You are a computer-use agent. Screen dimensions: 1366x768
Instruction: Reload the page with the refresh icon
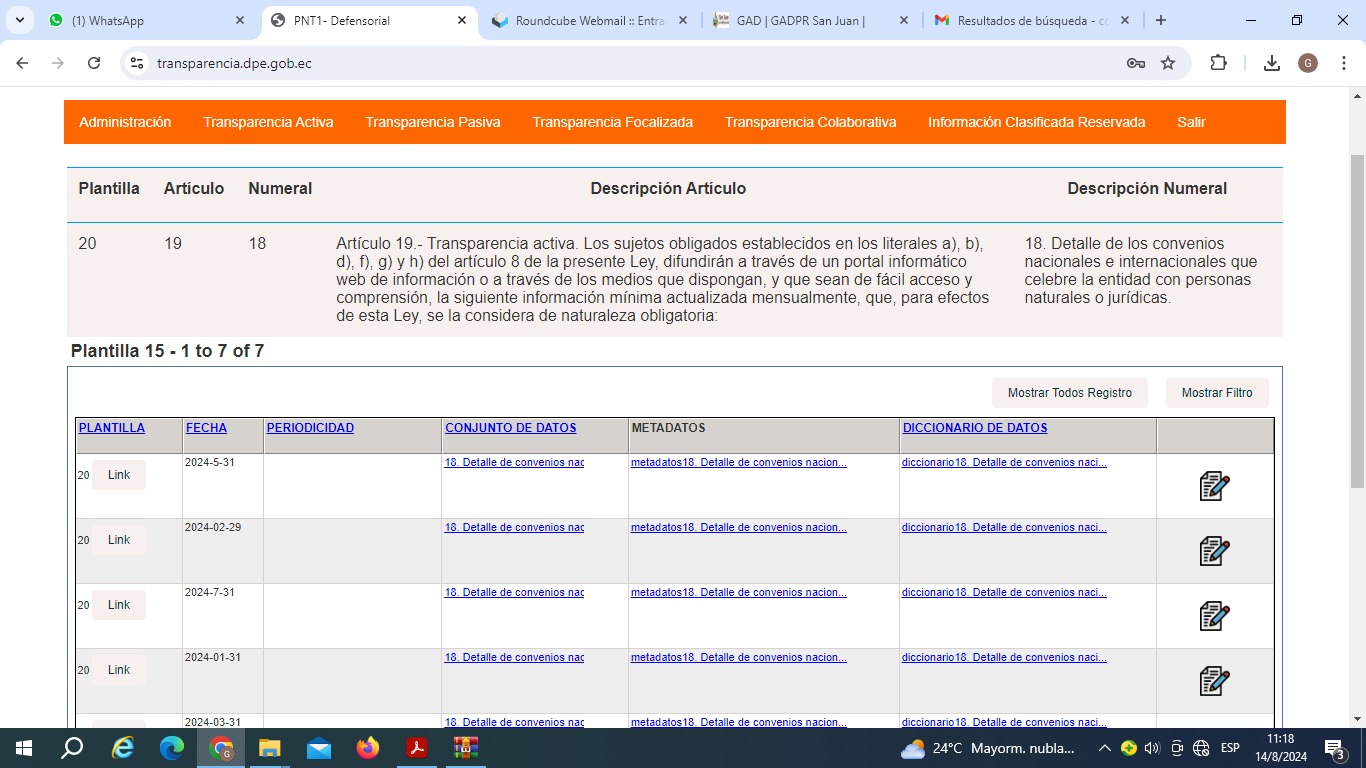pos(94,63)
